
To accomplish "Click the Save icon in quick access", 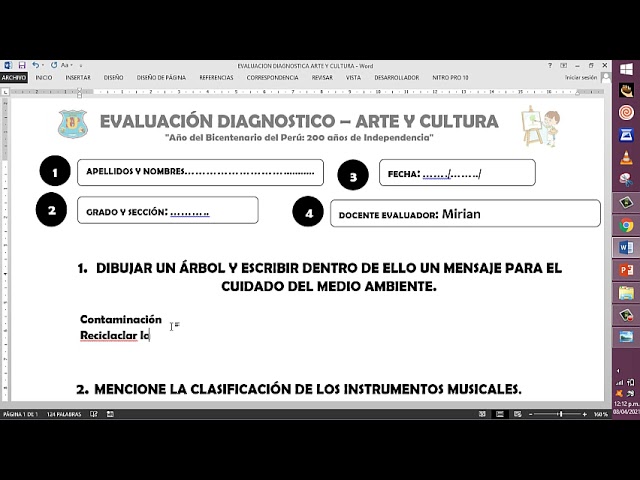I will (22, 65).
